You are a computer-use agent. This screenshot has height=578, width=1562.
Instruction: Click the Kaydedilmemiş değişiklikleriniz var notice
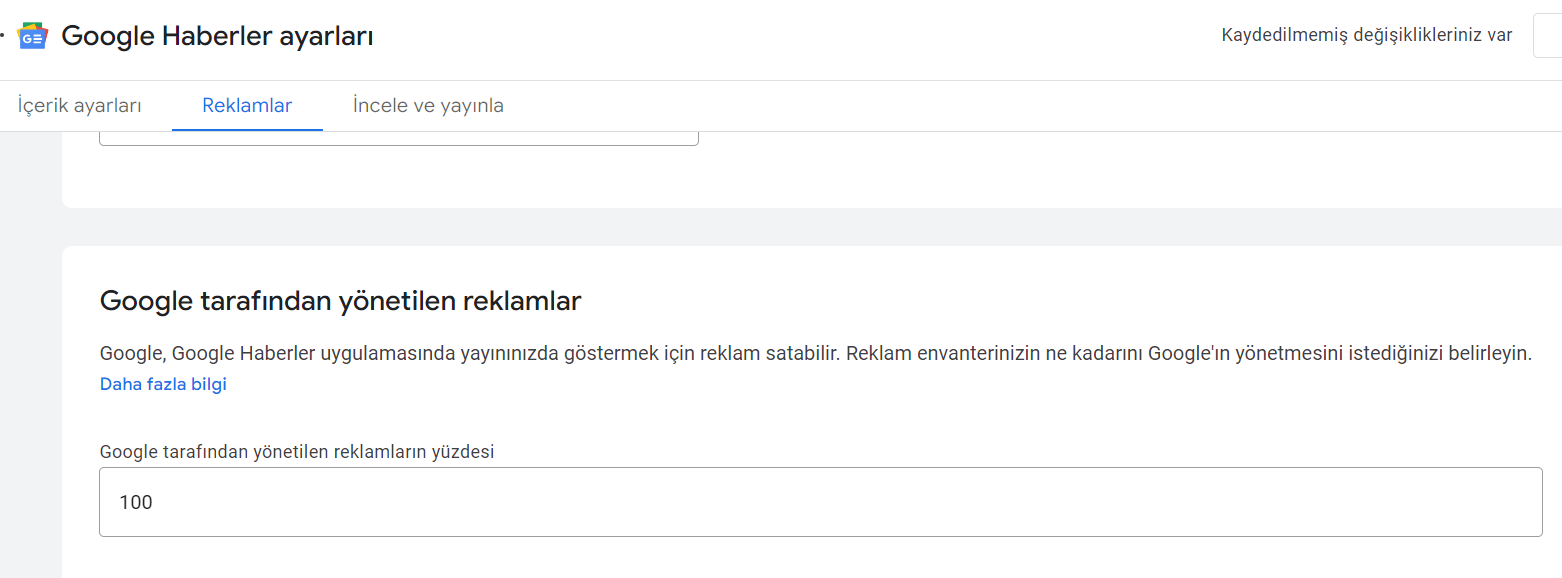[1366, 36]
